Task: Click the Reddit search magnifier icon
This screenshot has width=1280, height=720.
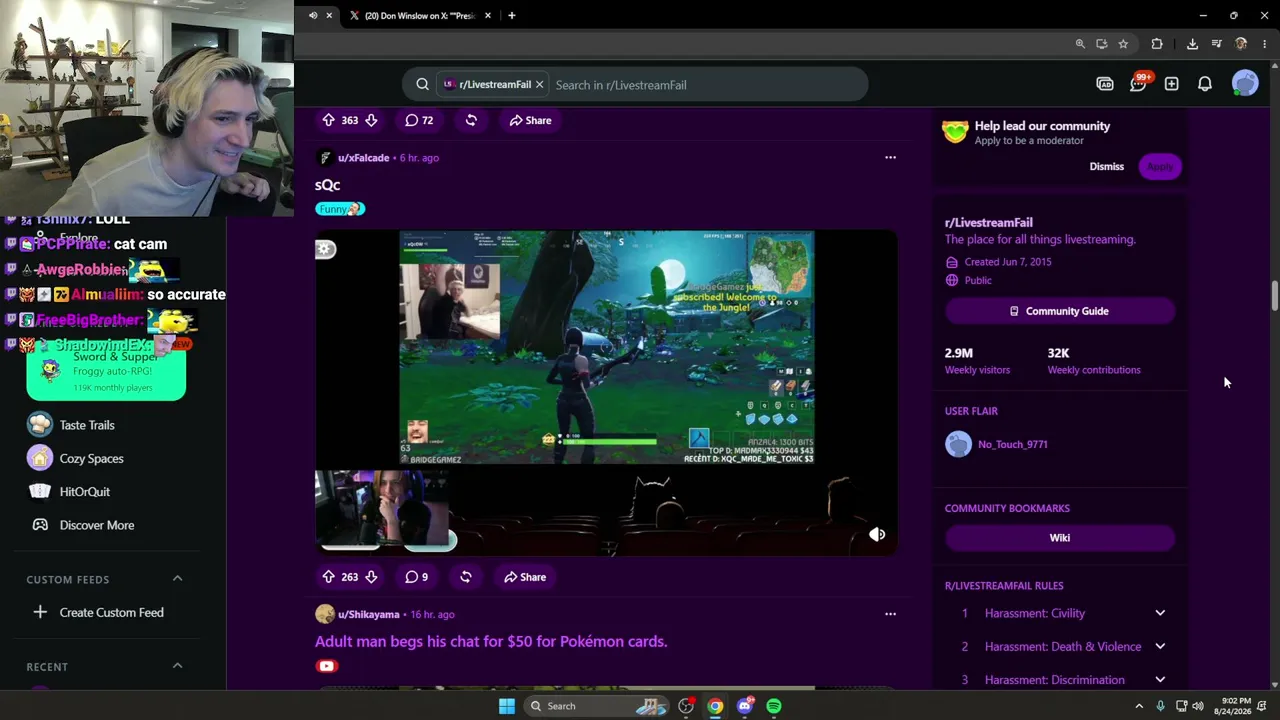Action: (422, 85)
